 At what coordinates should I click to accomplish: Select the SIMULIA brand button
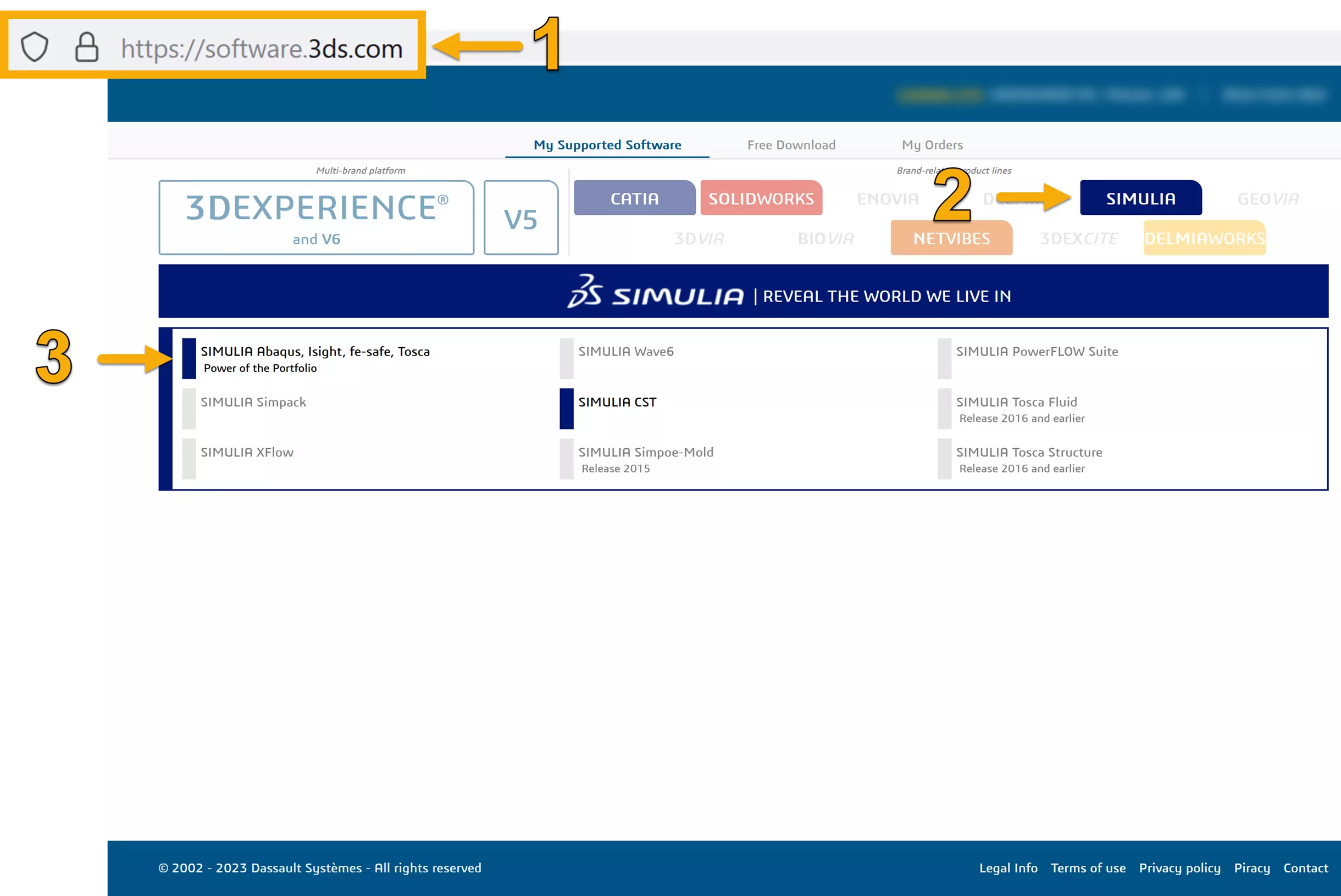click(x=1140, y=198)
